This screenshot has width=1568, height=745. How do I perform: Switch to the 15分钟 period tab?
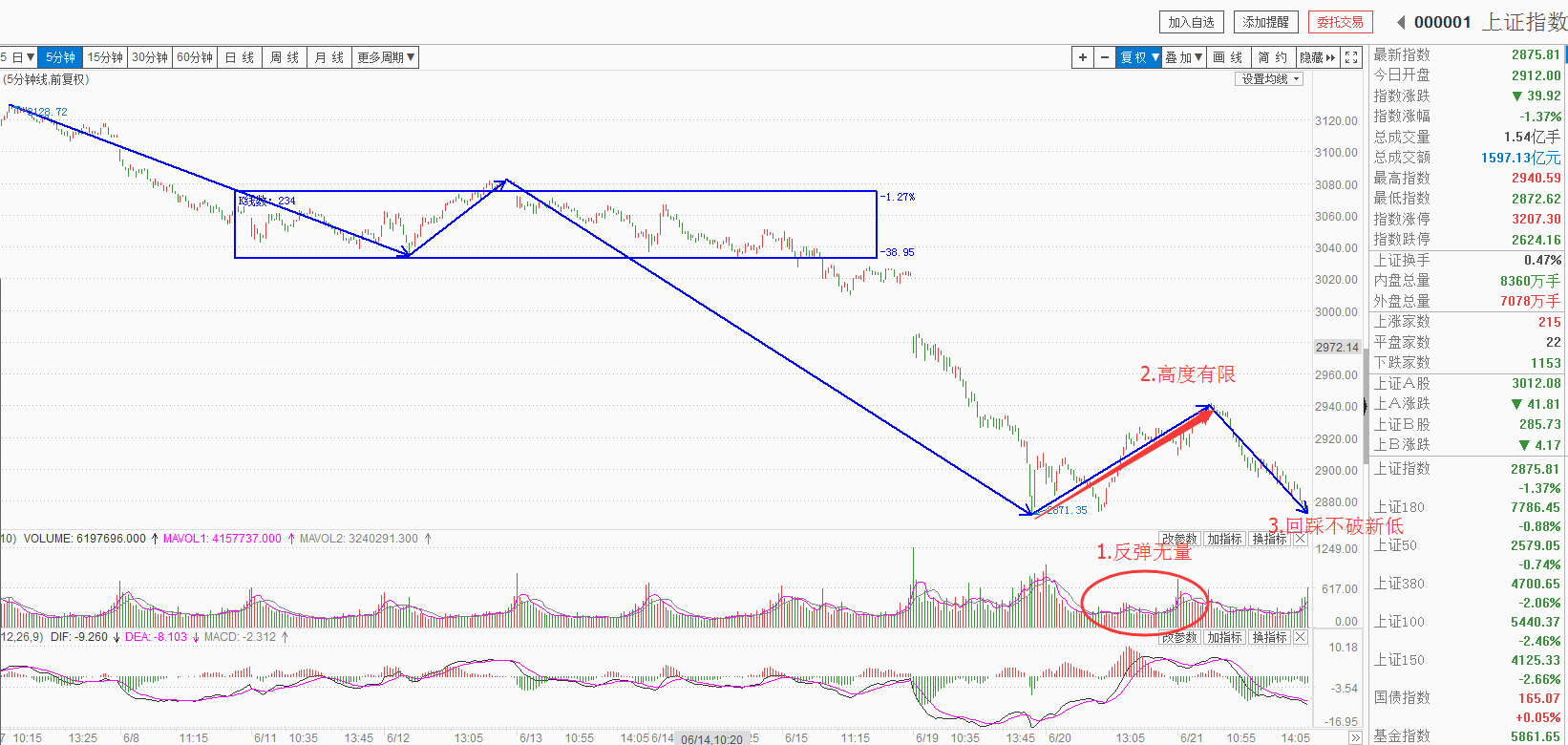(x=105, y=57)
